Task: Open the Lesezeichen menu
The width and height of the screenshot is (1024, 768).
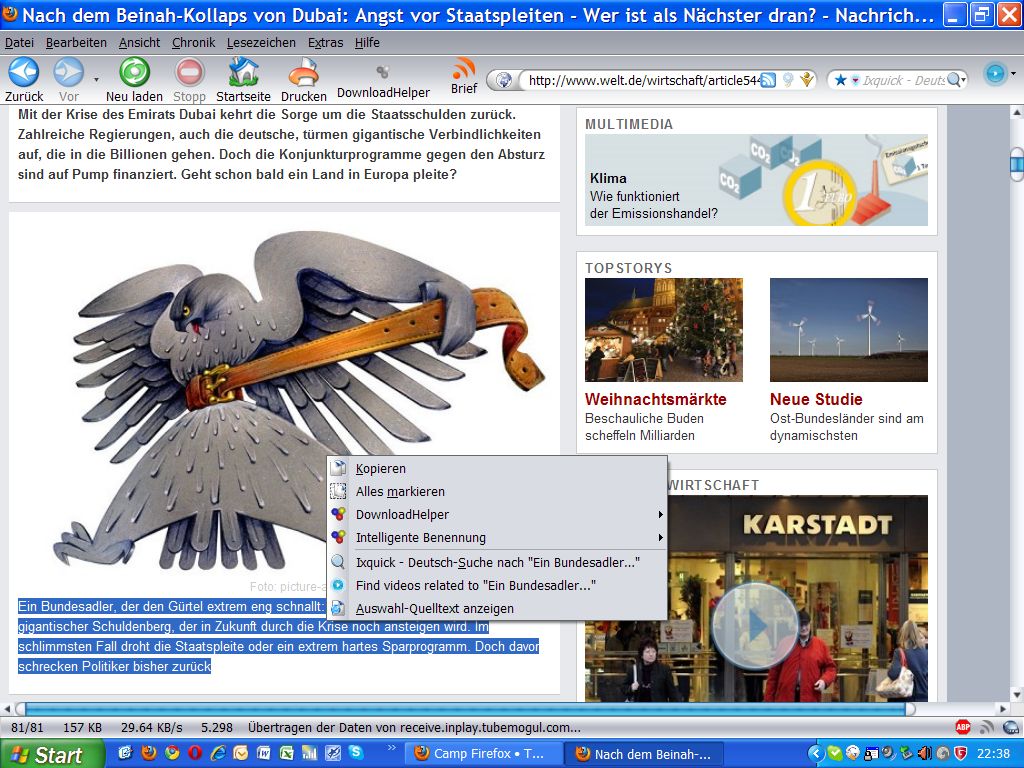Action: 261,43
